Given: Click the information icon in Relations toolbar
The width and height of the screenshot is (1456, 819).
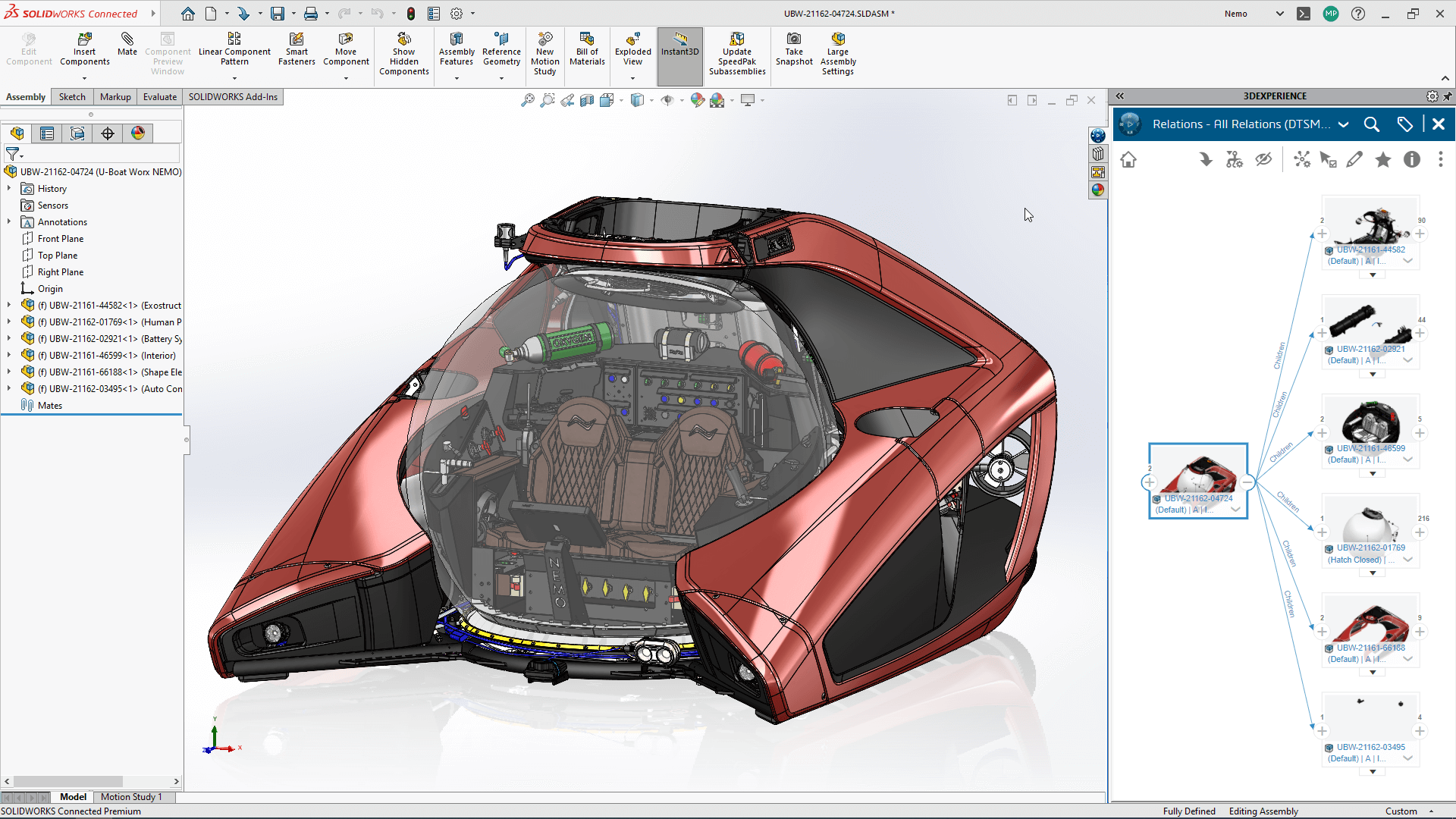Looking at the screenshot, I should pyautogui.click(x=1412, y=160).
